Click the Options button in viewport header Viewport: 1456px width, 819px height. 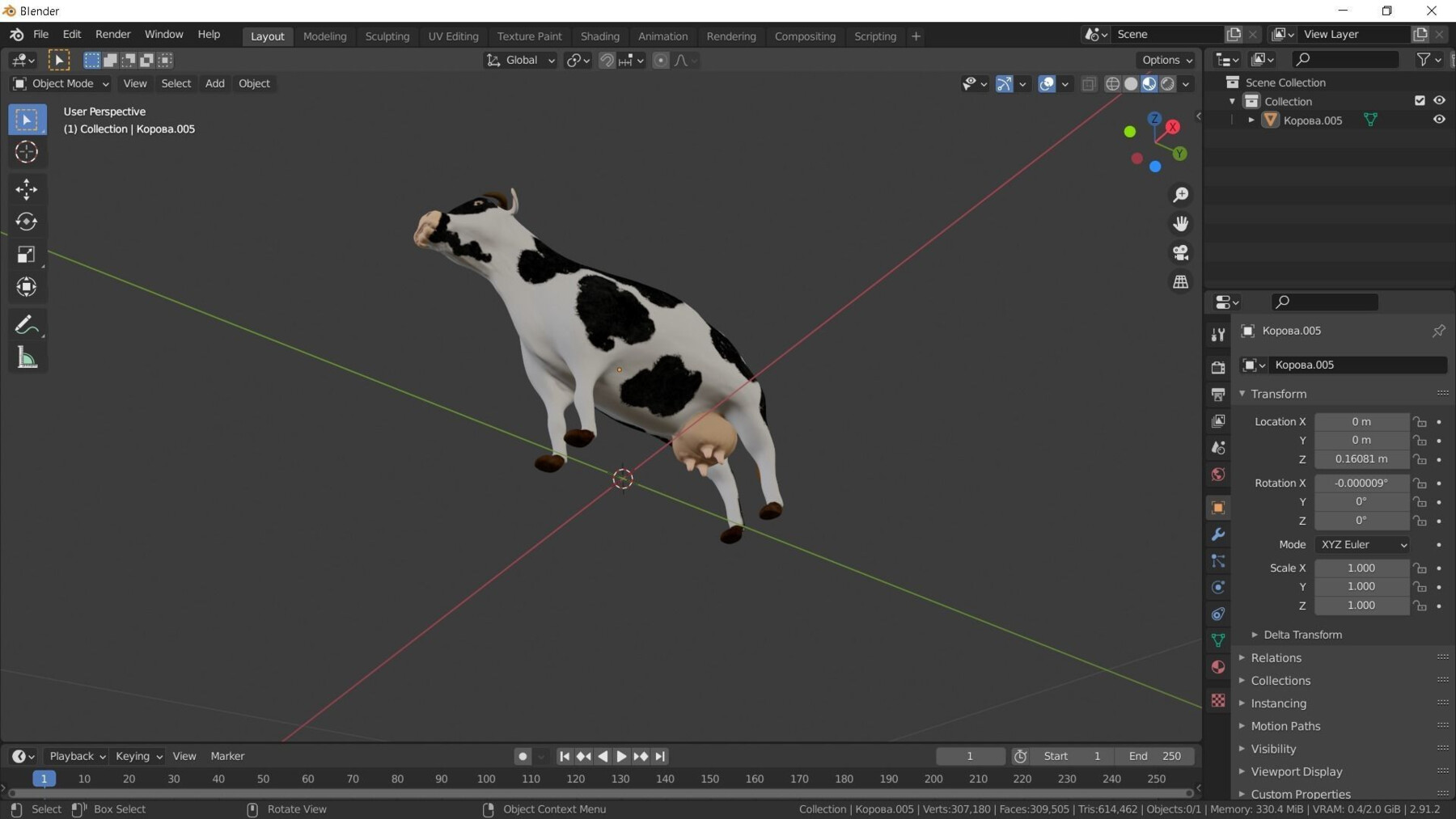1164,60
